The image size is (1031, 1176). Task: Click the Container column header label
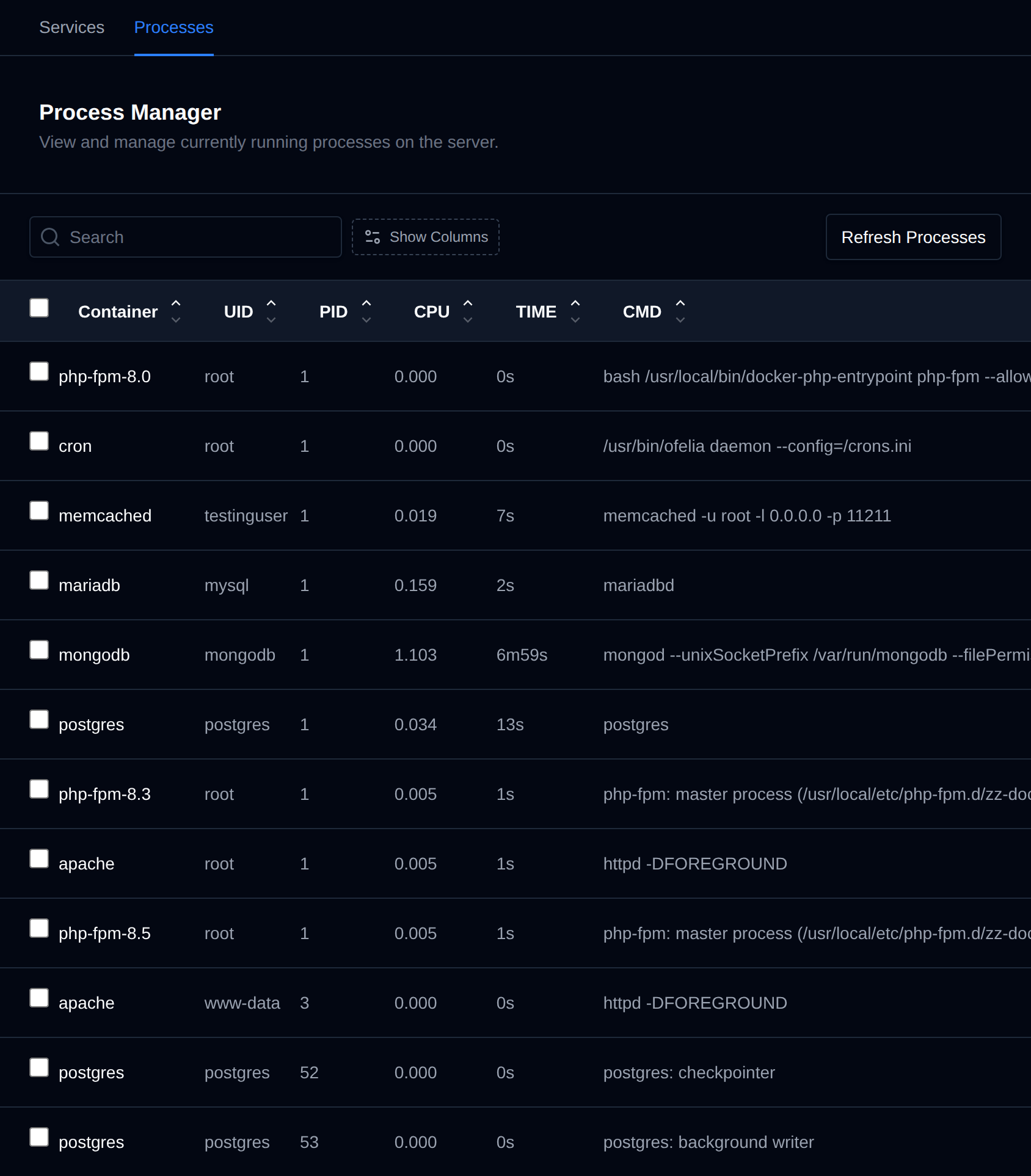coord(118,312)
